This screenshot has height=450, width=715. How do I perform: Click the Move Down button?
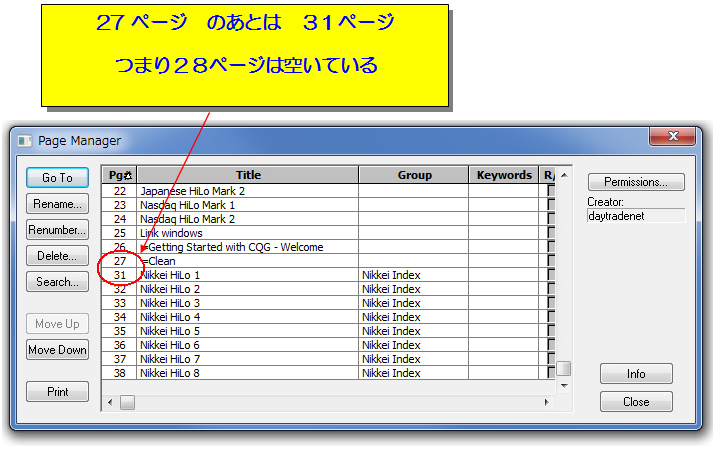coord(57,350)
